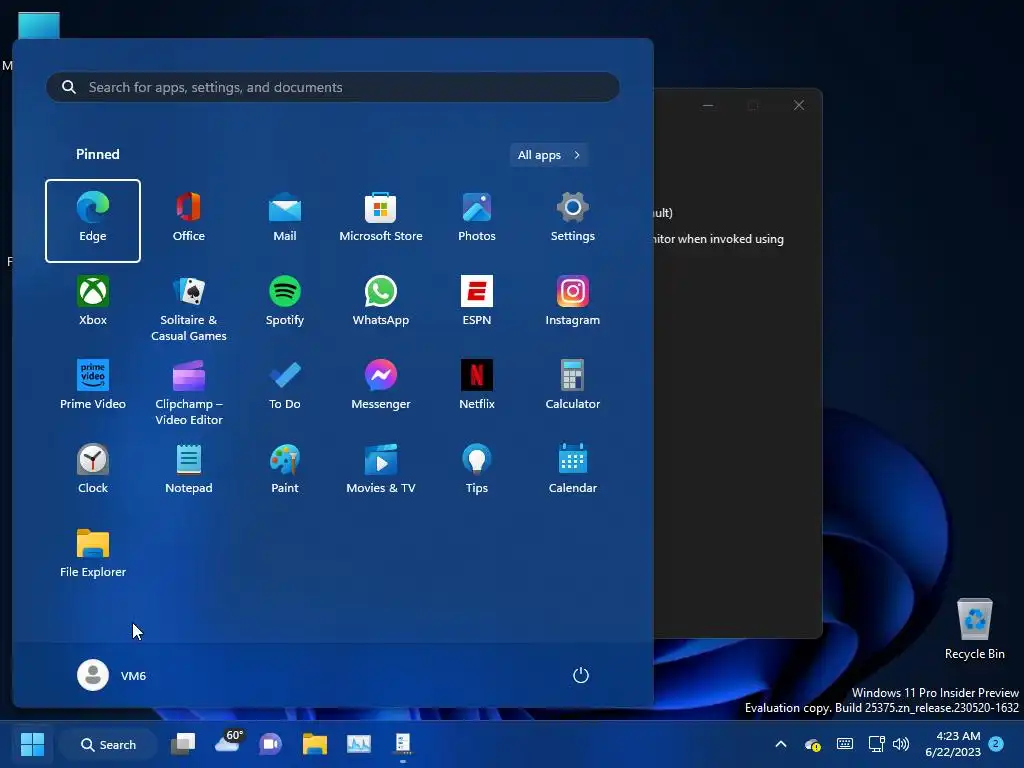The height and width of the screenshot is (768, 1024).
Task: Open Task View on the taskbar
Action: click(183, 744)
